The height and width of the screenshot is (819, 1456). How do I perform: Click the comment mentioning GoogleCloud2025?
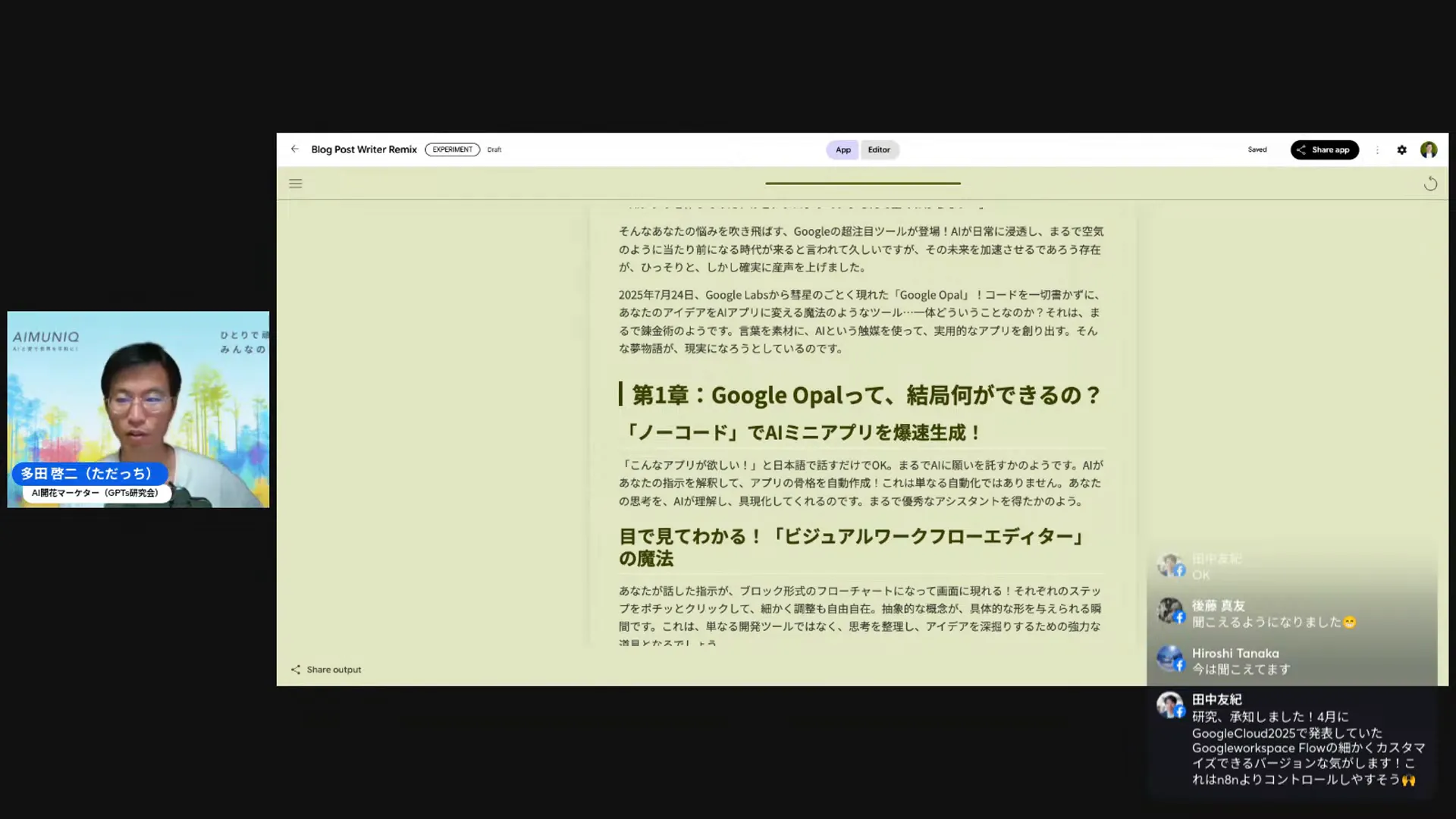[x=1308, y=748]
